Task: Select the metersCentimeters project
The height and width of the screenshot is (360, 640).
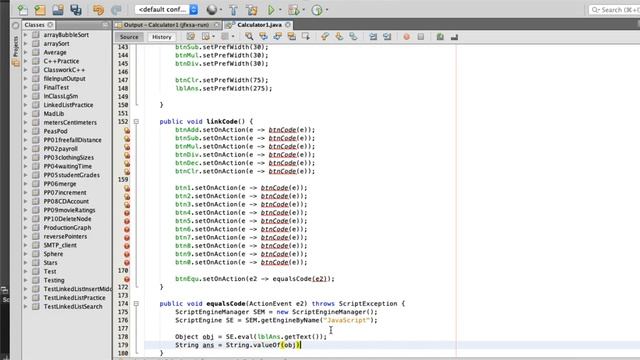Action: (x=70, y=122)
